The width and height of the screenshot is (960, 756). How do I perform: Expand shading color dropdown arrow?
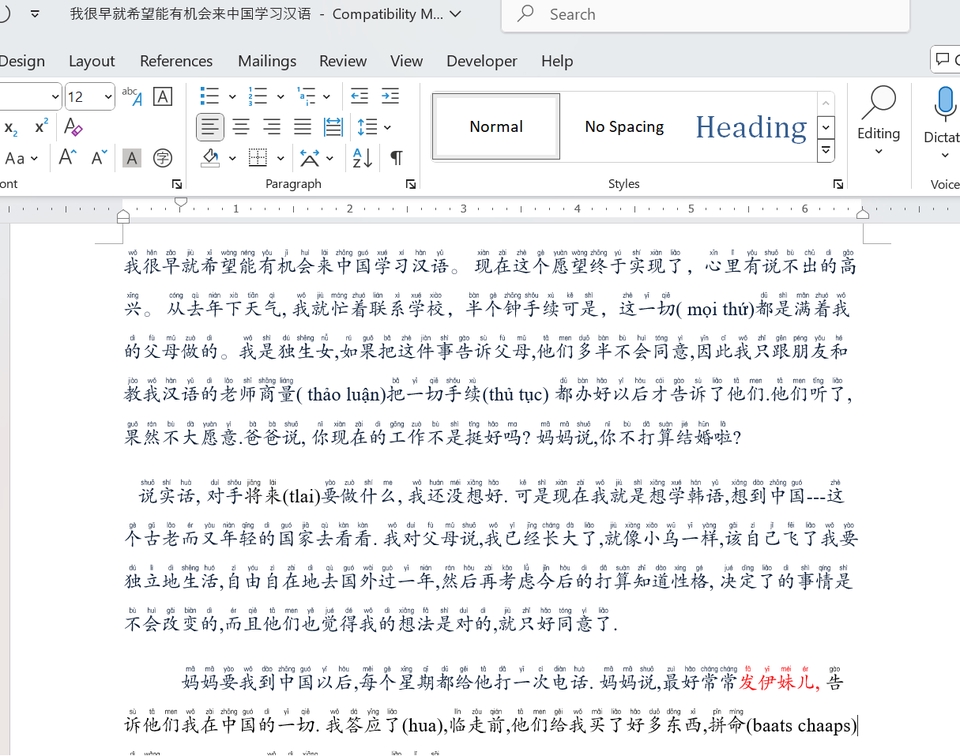pos(232,159)
